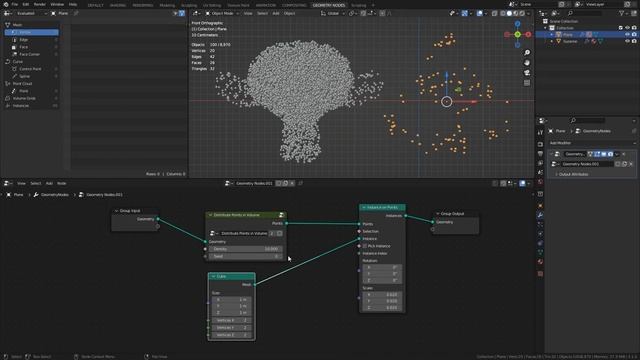This screenshot has width=640, height=360.
Task: Select the Face domain in spreadsheet
Action: (x=31, y=47)
